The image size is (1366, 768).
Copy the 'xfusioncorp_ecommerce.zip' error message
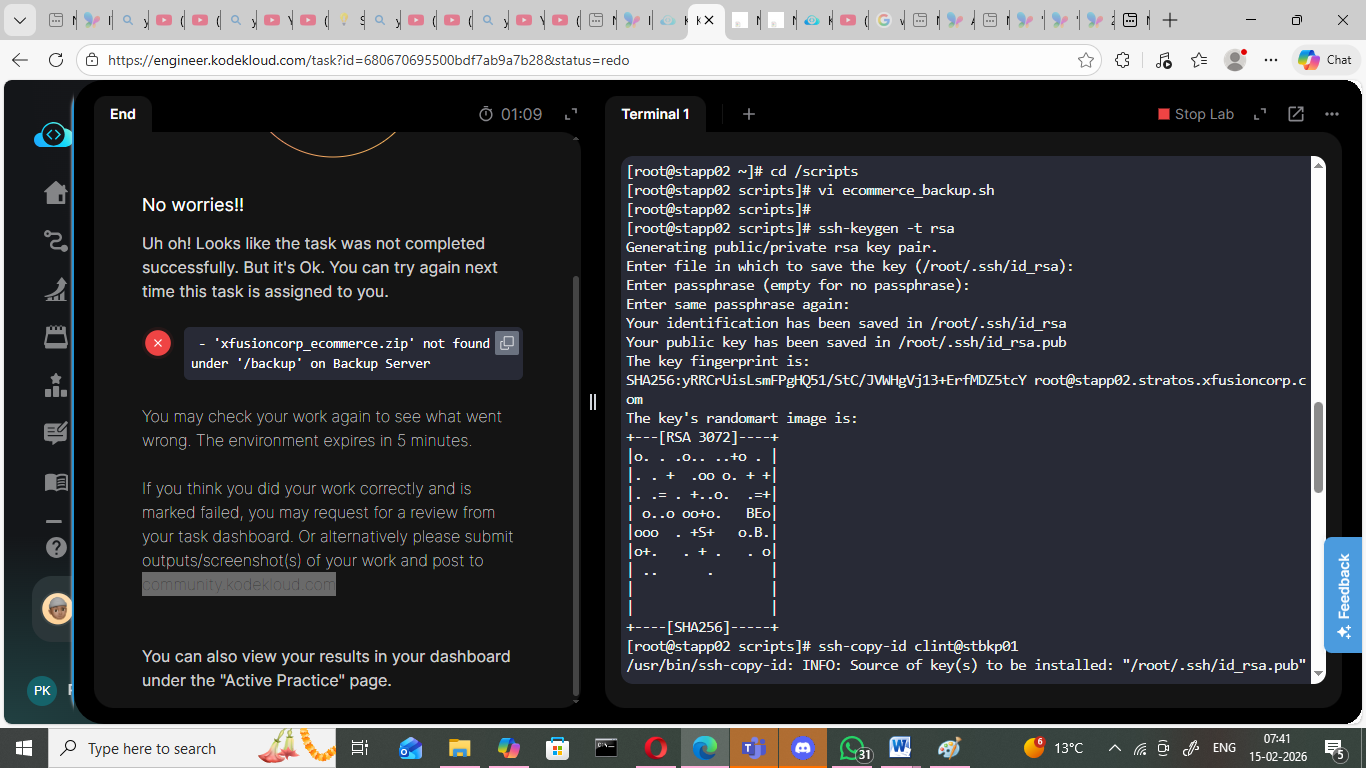pos(507,344)
